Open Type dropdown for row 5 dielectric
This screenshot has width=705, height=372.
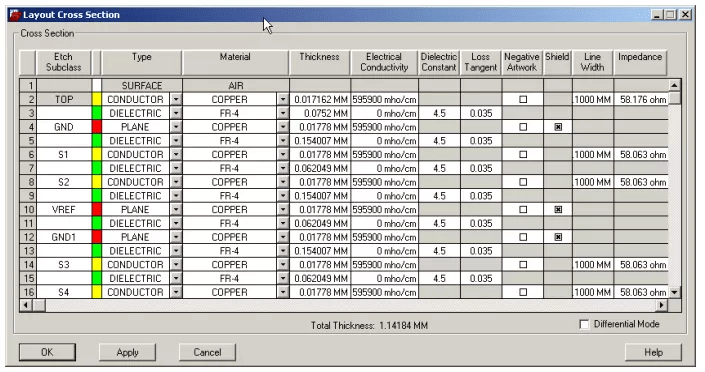(176, 141)
